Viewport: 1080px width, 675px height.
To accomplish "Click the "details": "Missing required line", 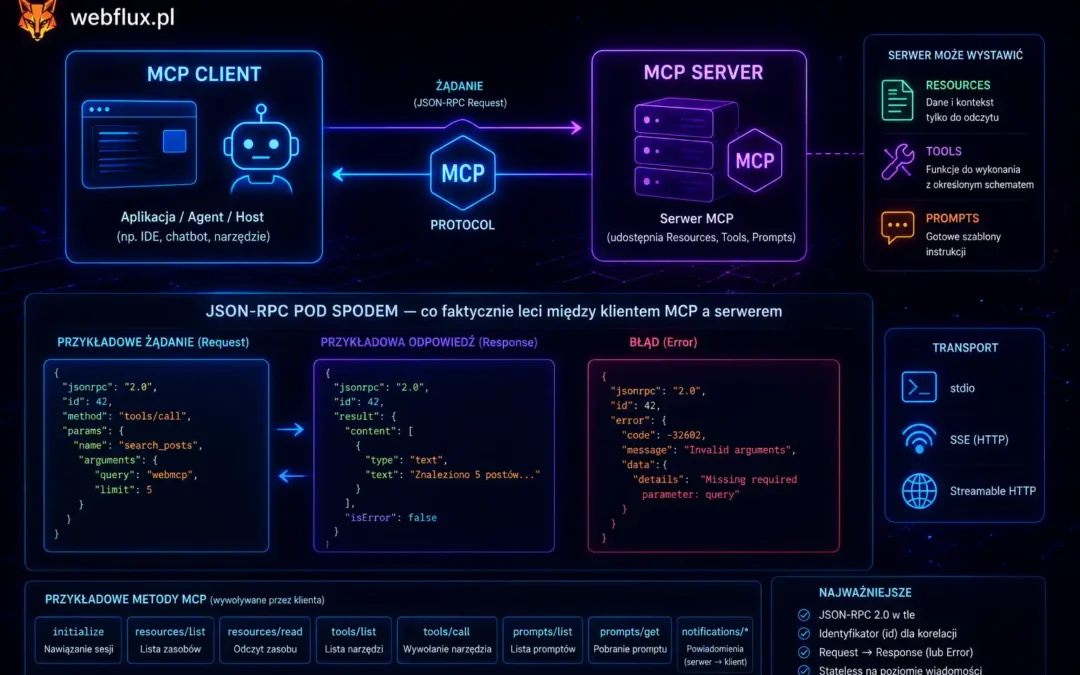I will coord(715,479).
